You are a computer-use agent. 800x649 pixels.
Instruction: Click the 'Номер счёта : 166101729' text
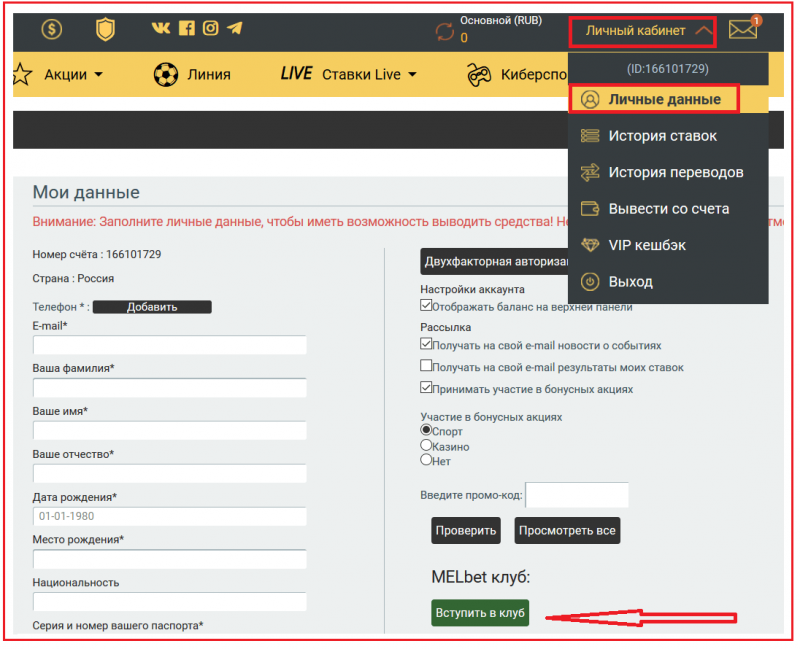[97, 254]
